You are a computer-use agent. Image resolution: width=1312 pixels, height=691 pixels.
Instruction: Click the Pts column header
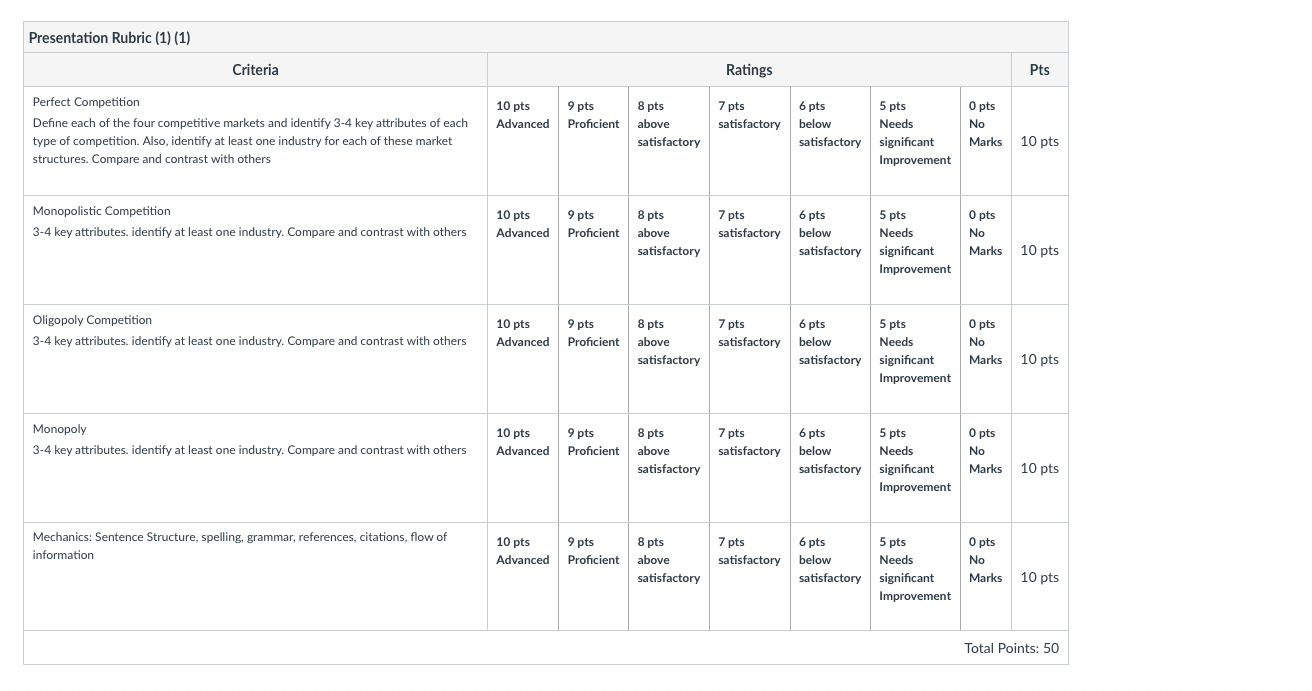point(1040,70)
